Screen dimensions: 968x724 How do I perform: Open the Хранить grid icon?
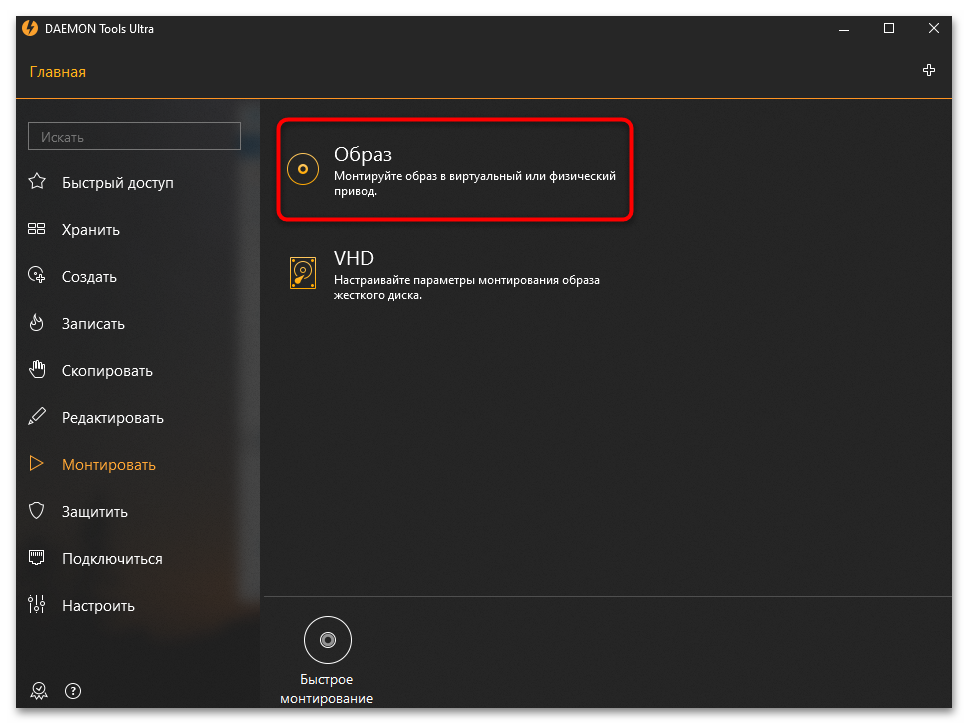point(36,229)
